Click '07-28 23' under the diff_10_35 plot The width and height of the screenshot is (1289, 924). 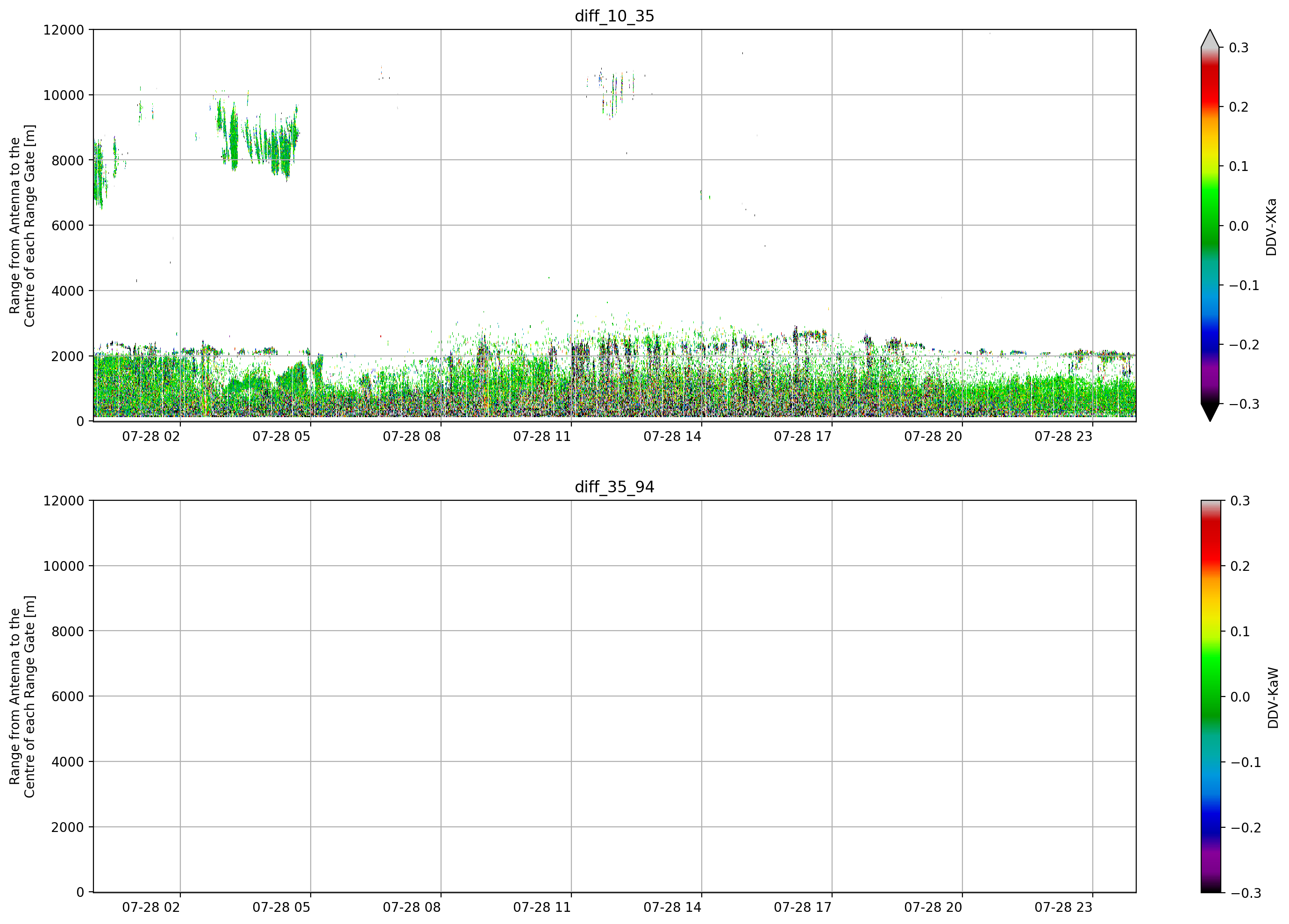1063,436
